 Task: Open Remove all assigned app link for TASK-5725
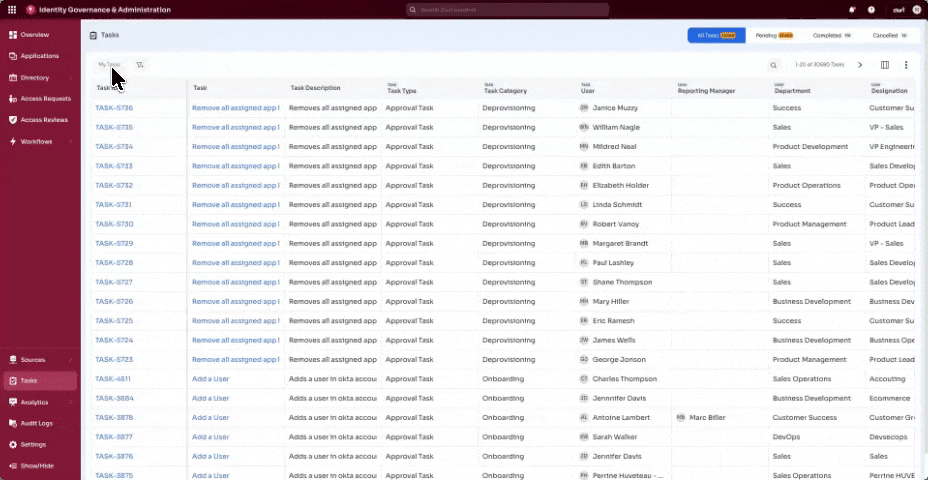pyautogui.click(x=236, y=321)
